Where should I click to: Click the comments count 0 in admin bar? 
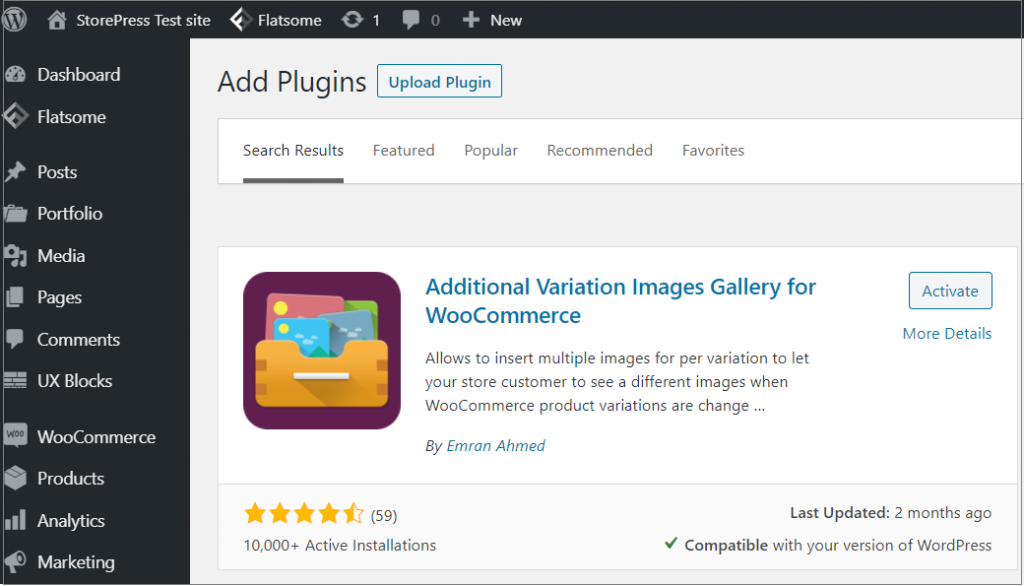pos(435,20)
